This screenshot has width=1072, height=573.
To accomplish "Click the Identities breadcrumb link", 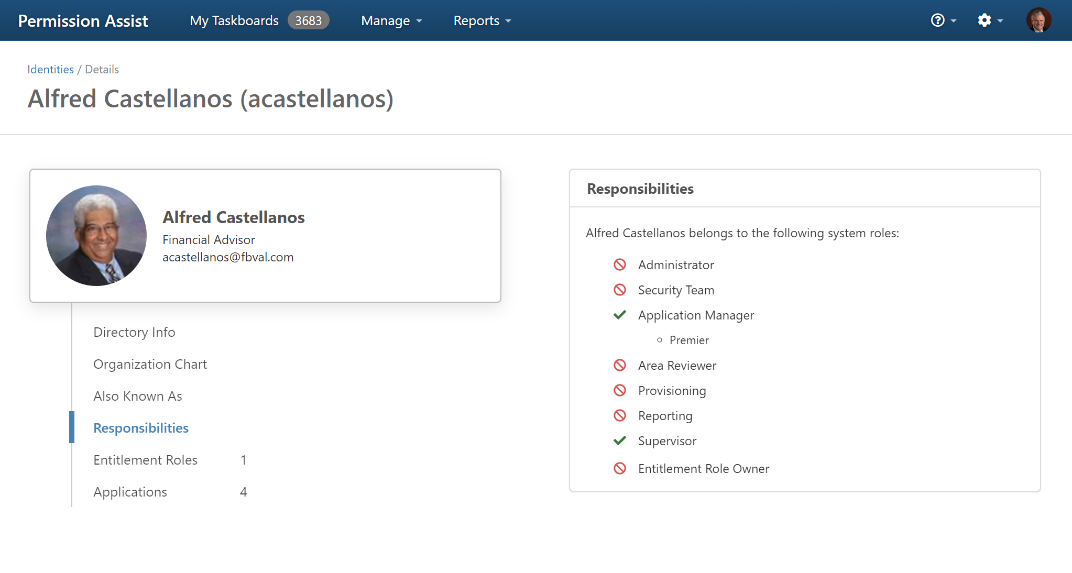I will [x=50, y=69].
